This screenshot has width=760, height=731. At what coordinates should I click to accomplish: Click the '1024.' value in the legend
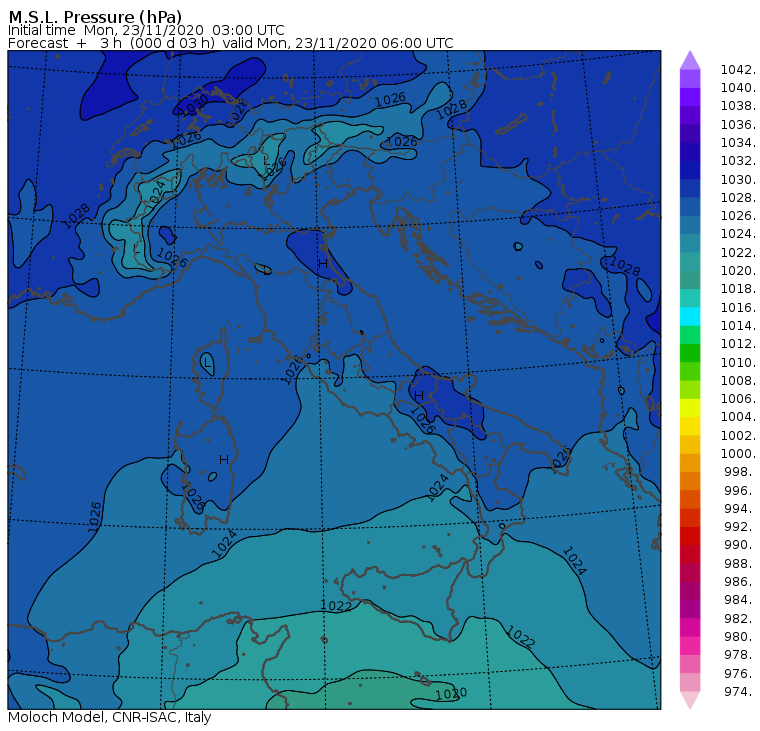click(x=738, y=234)
